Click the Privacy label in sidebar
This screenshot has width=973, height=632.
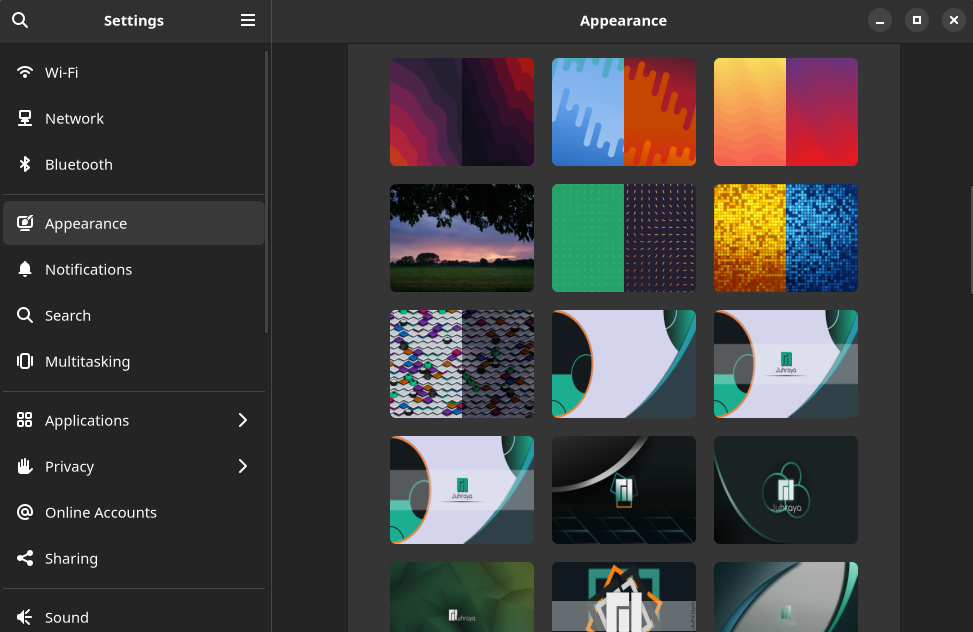[70, 467]
